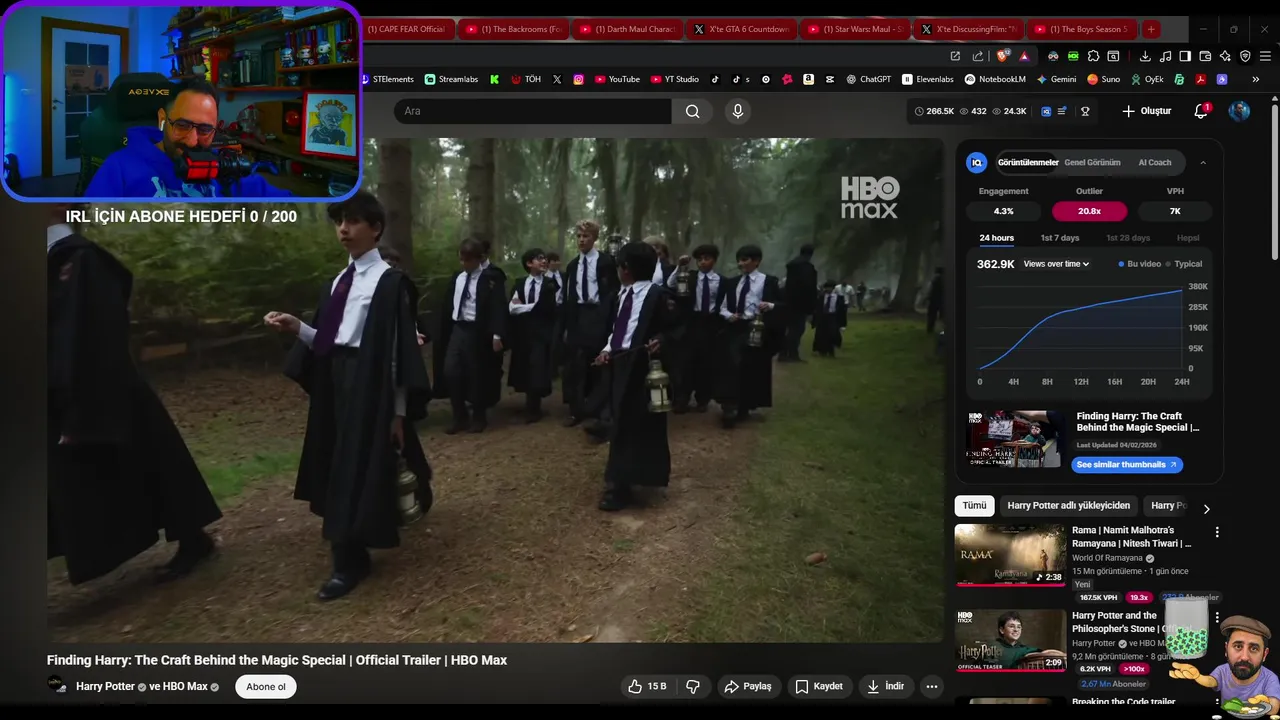Open a new browser tab with plus
This screenshot has height=720, width=1280.
coord(1151,29)
